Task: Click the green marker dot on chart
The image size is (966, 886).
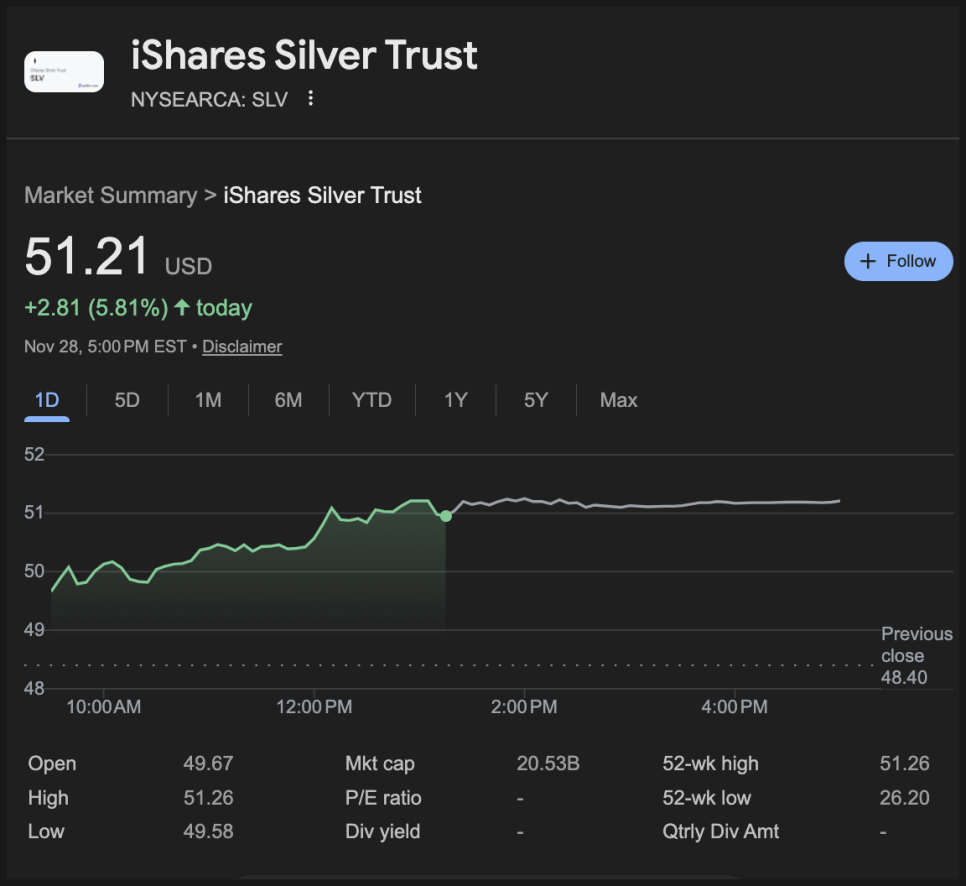Action: tap(446, 516)
